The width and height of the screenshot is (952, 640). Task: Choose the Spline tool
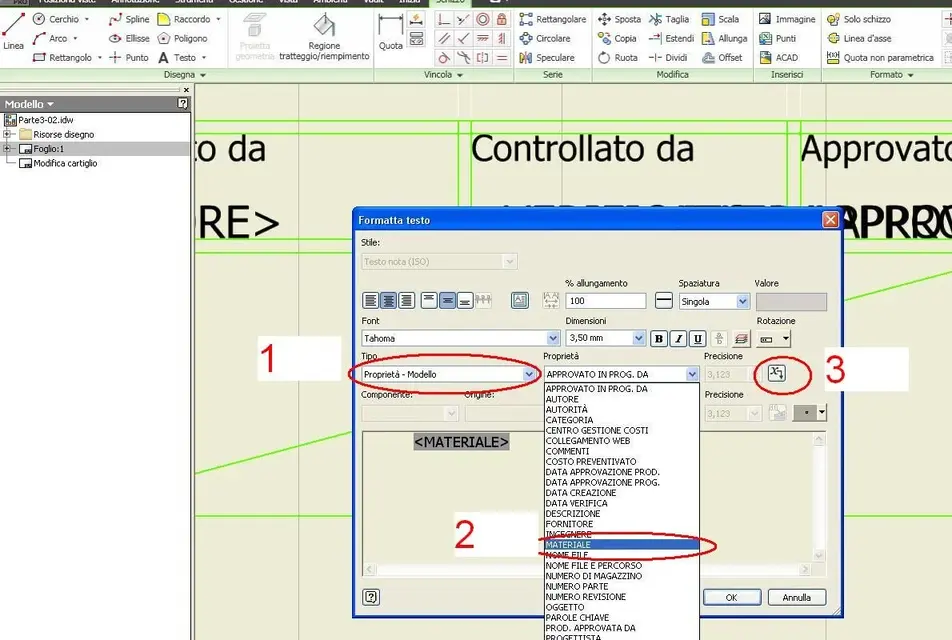coord(129,19)
